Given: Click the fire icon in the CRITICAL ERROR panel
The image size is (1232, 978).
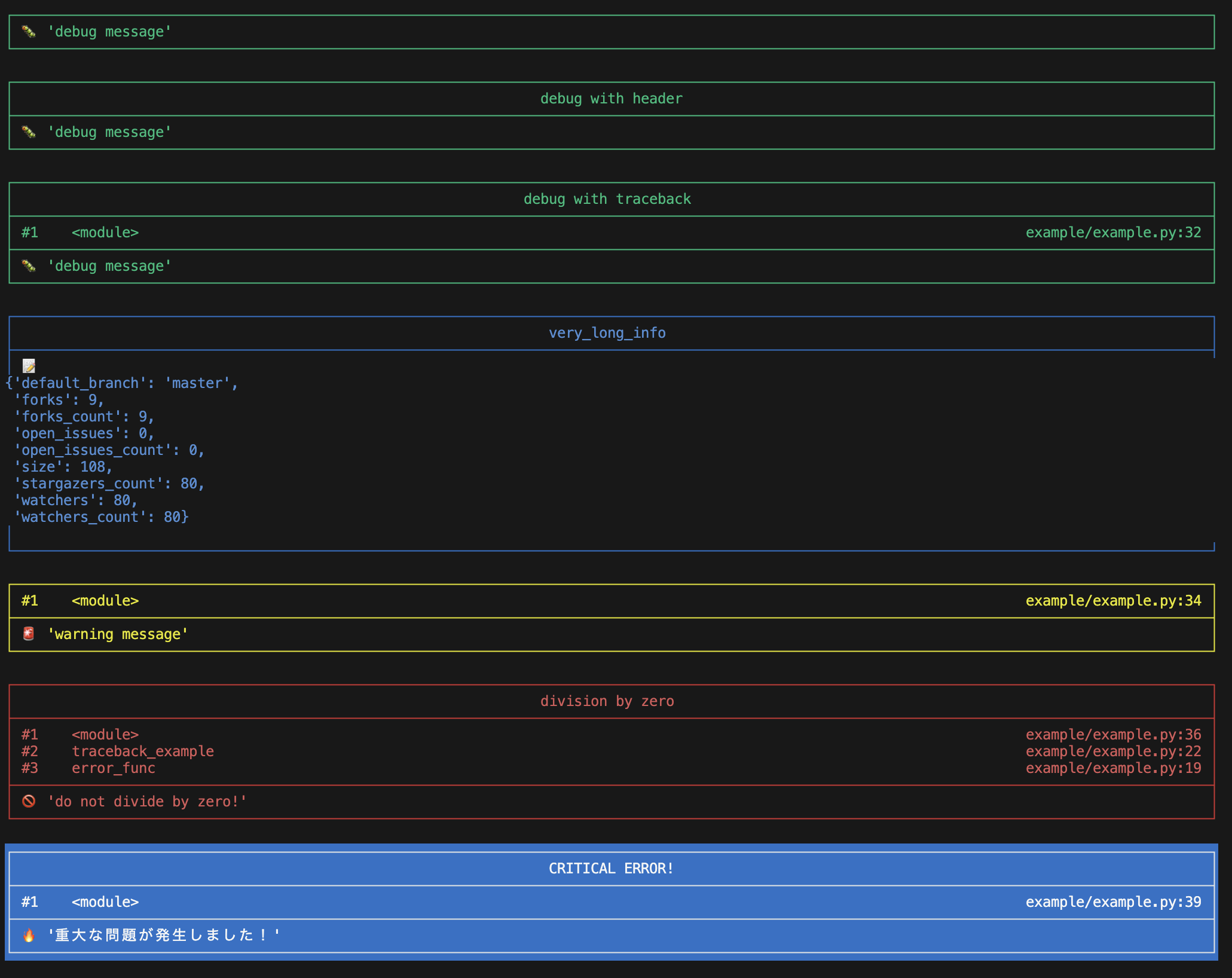Looking at the screenshot, I should 30,934.
